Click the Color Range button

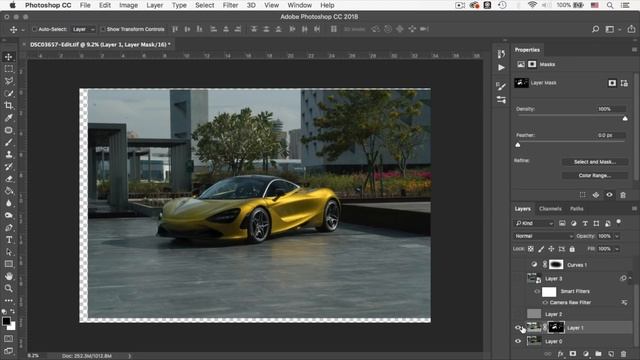tap(595, 176)
